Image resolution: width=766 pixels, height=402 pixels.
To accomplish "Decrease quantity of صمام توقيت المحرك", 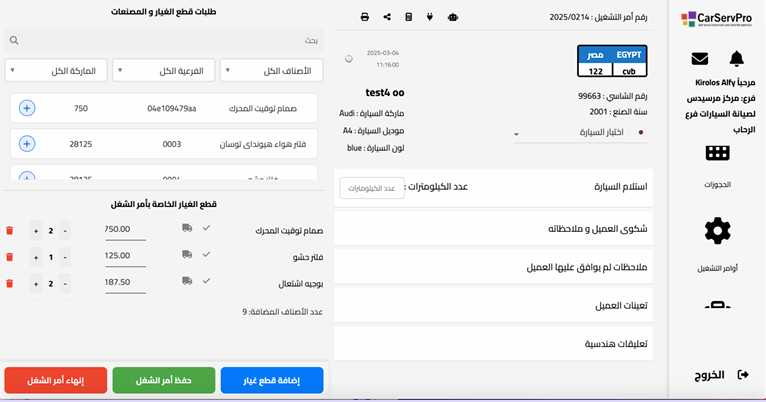I will click(65, 231).
